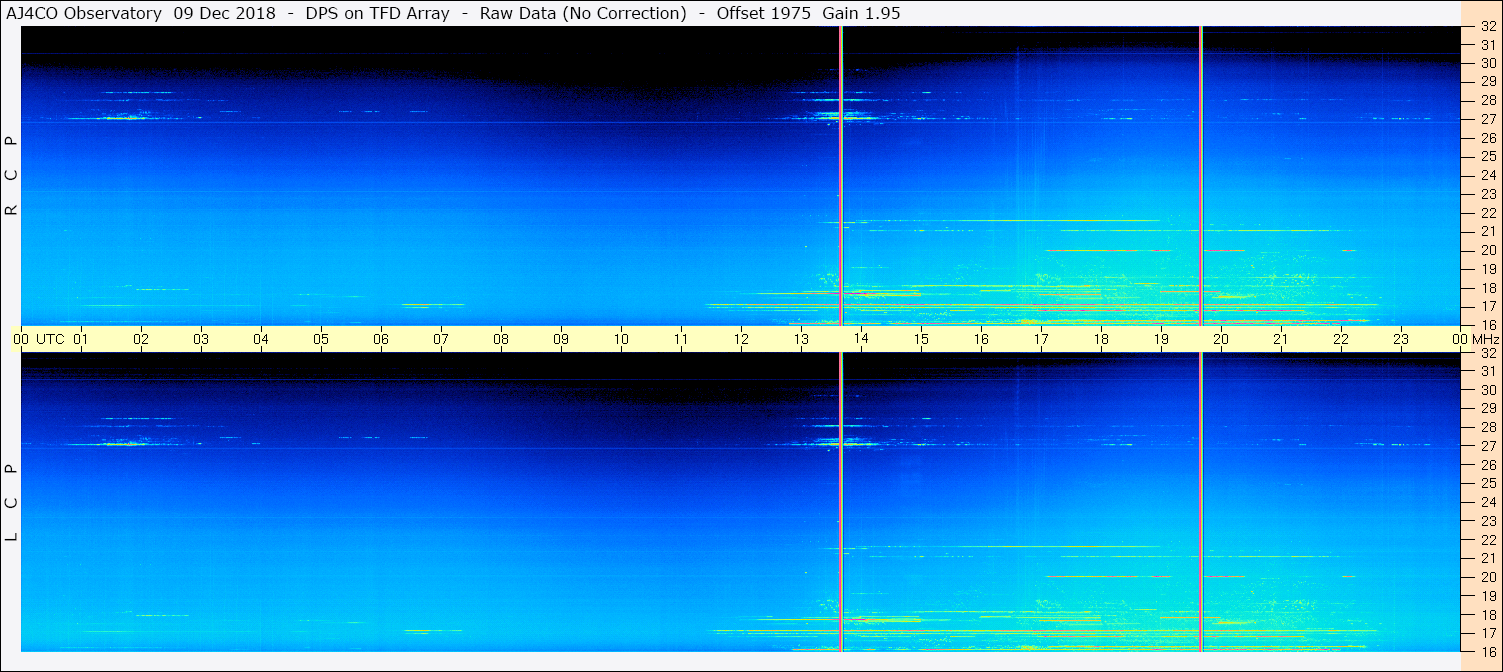This screenshot has width=1503, height=672.
Task: Select hour 10 on the UTC axis
Action: pos(621,339)
